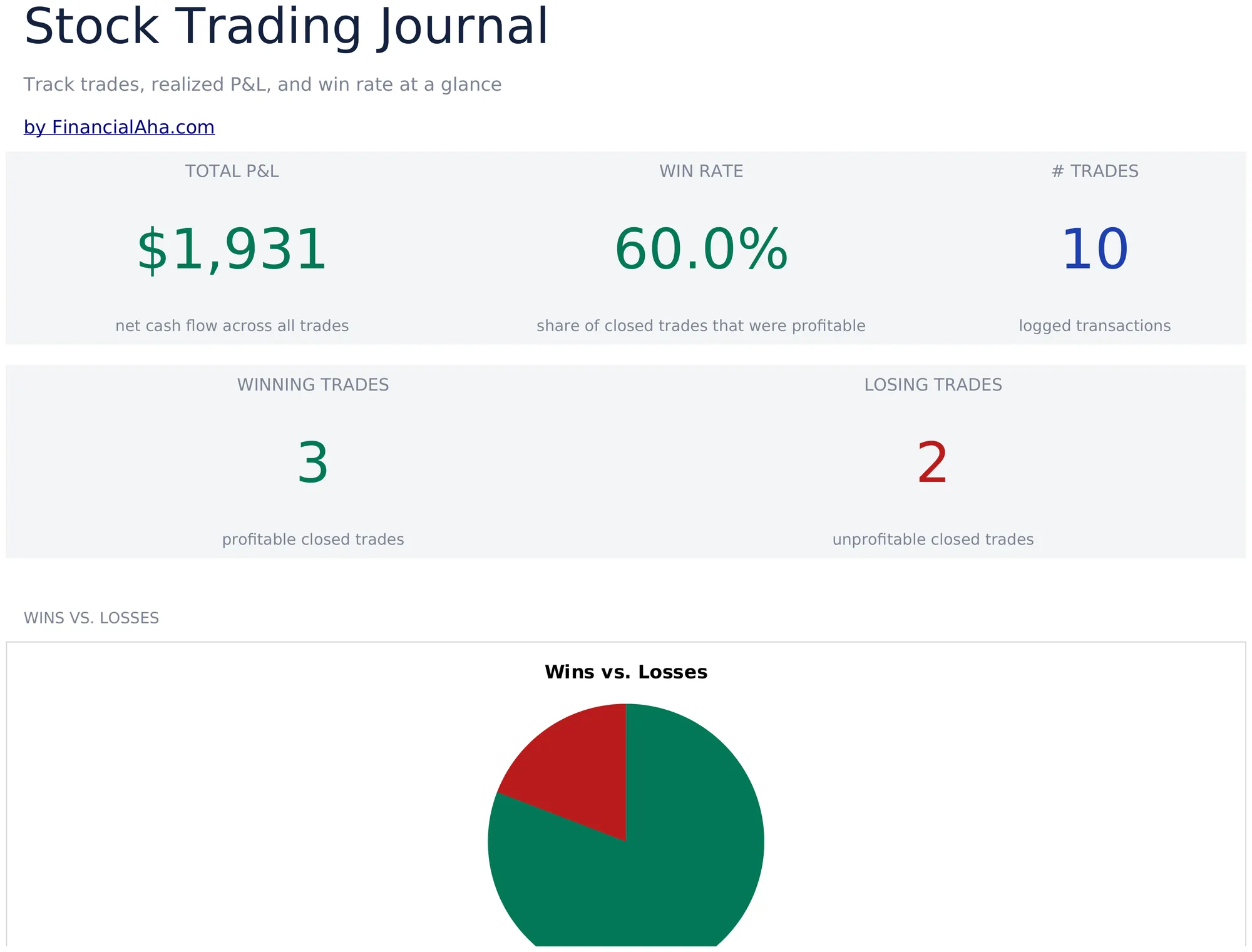This screenshot has height=952, width=1252.
Task: Click the Stock Trading Journal title
Action: tap(286, 27)
